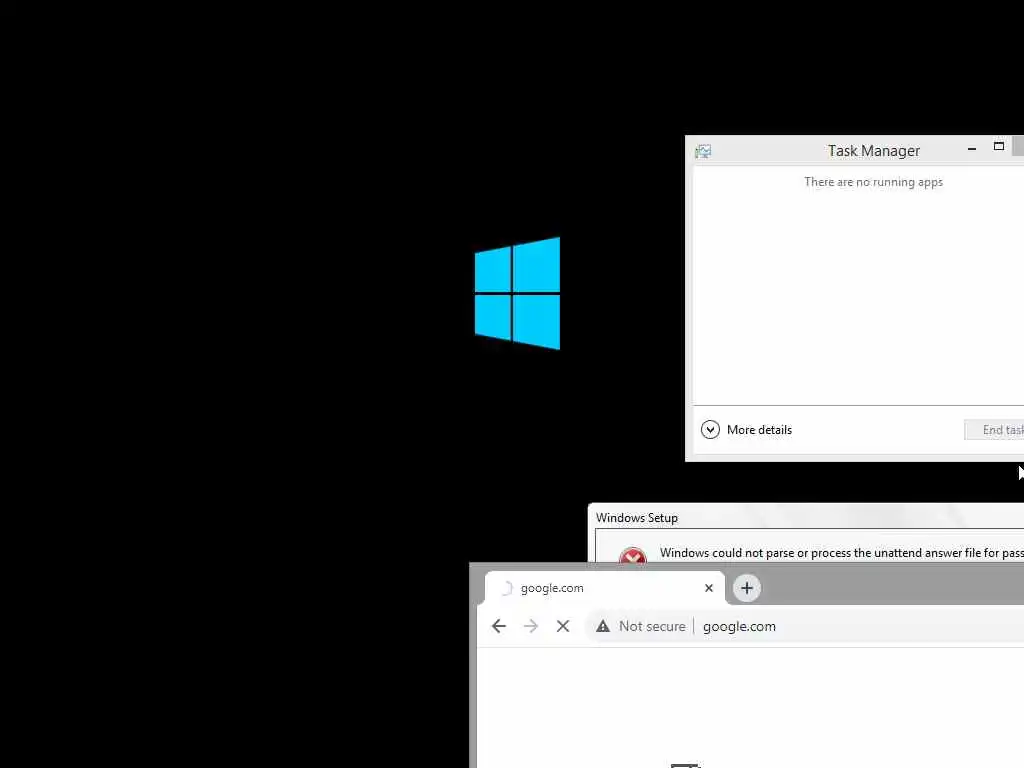Expand More details in Task Manager
Viewport: 1024px width, 768px height.
coord(746,430)
